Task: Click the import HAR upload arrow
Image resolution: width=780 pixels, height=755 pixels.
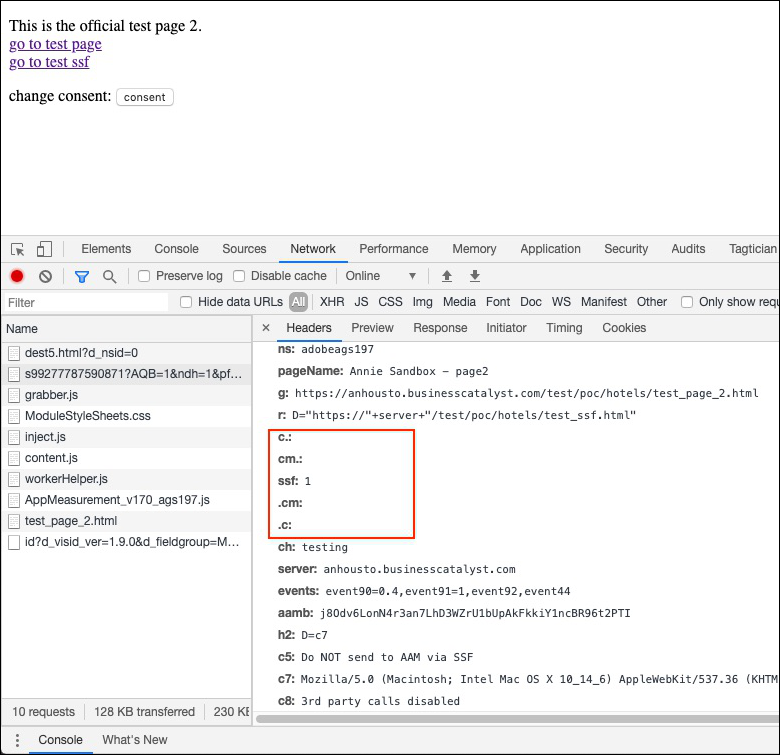Action: tap(447, 276)
